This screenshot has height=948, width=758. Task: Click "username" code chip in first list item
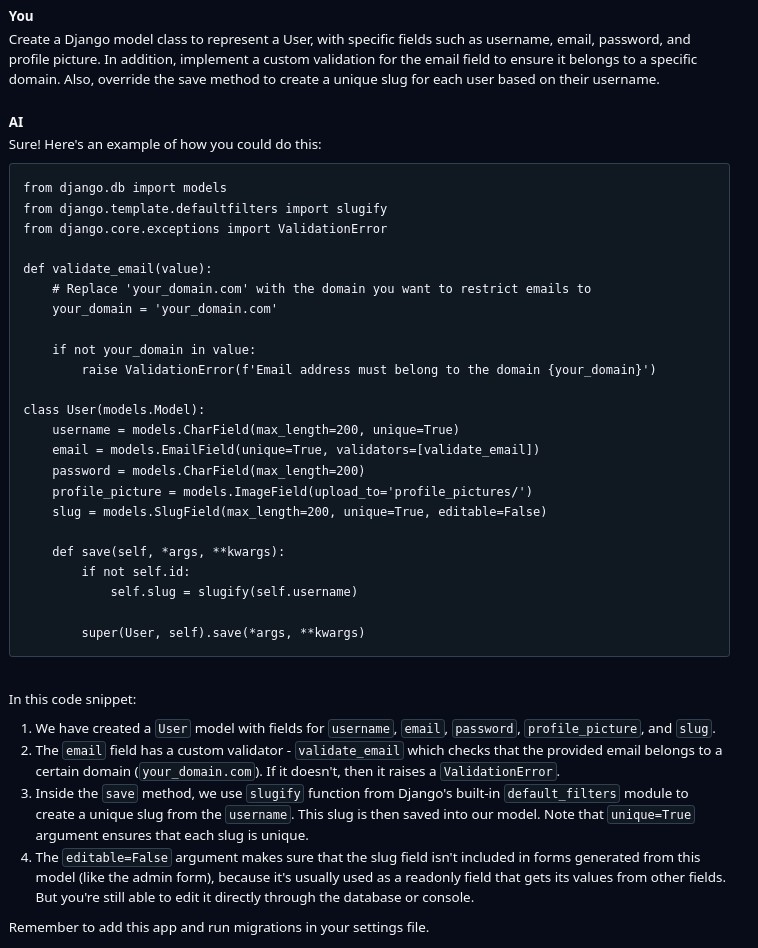pos(361,729)
